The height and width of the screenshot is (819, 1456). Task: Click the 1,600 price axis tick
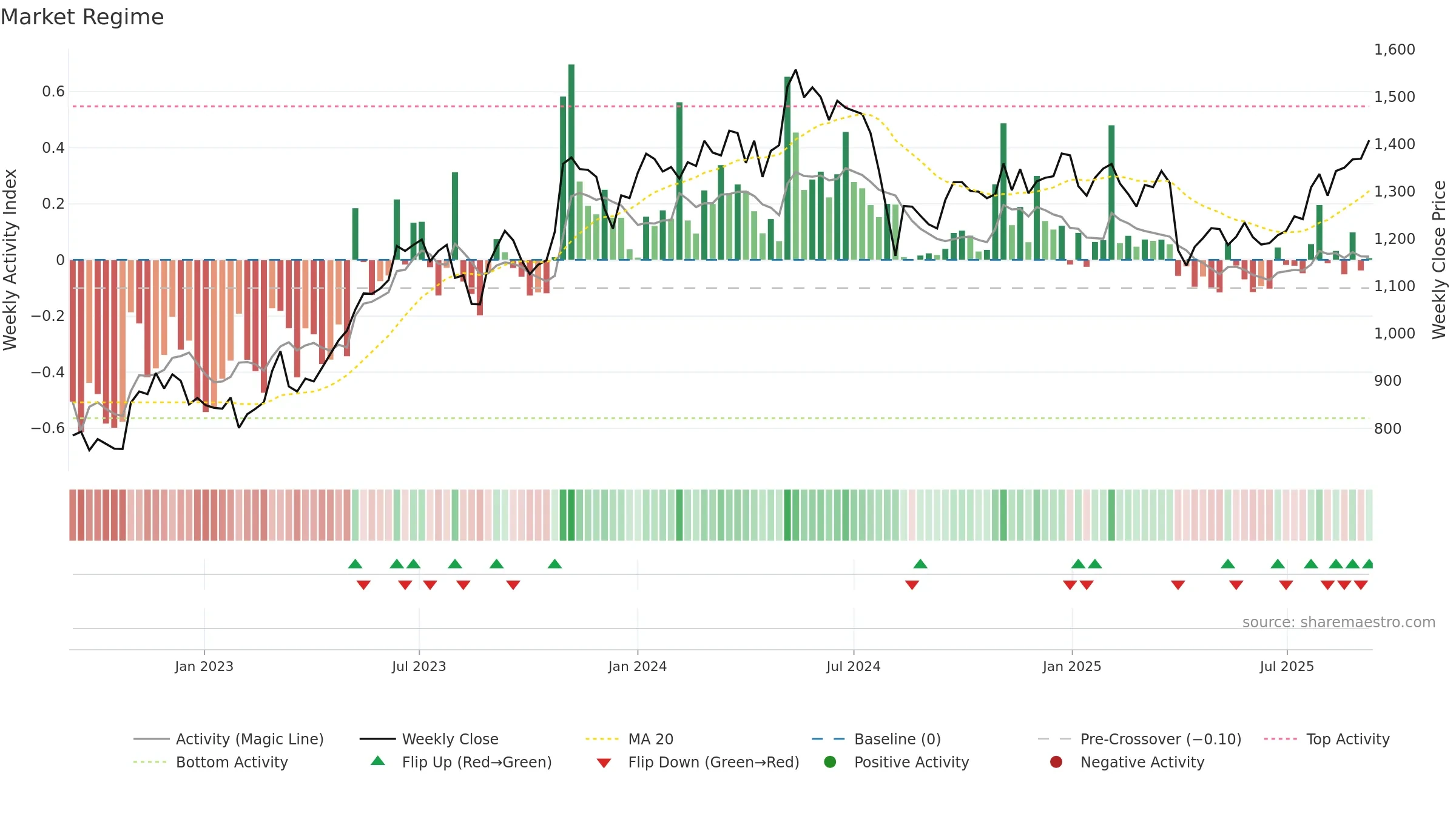point(1394,50)
